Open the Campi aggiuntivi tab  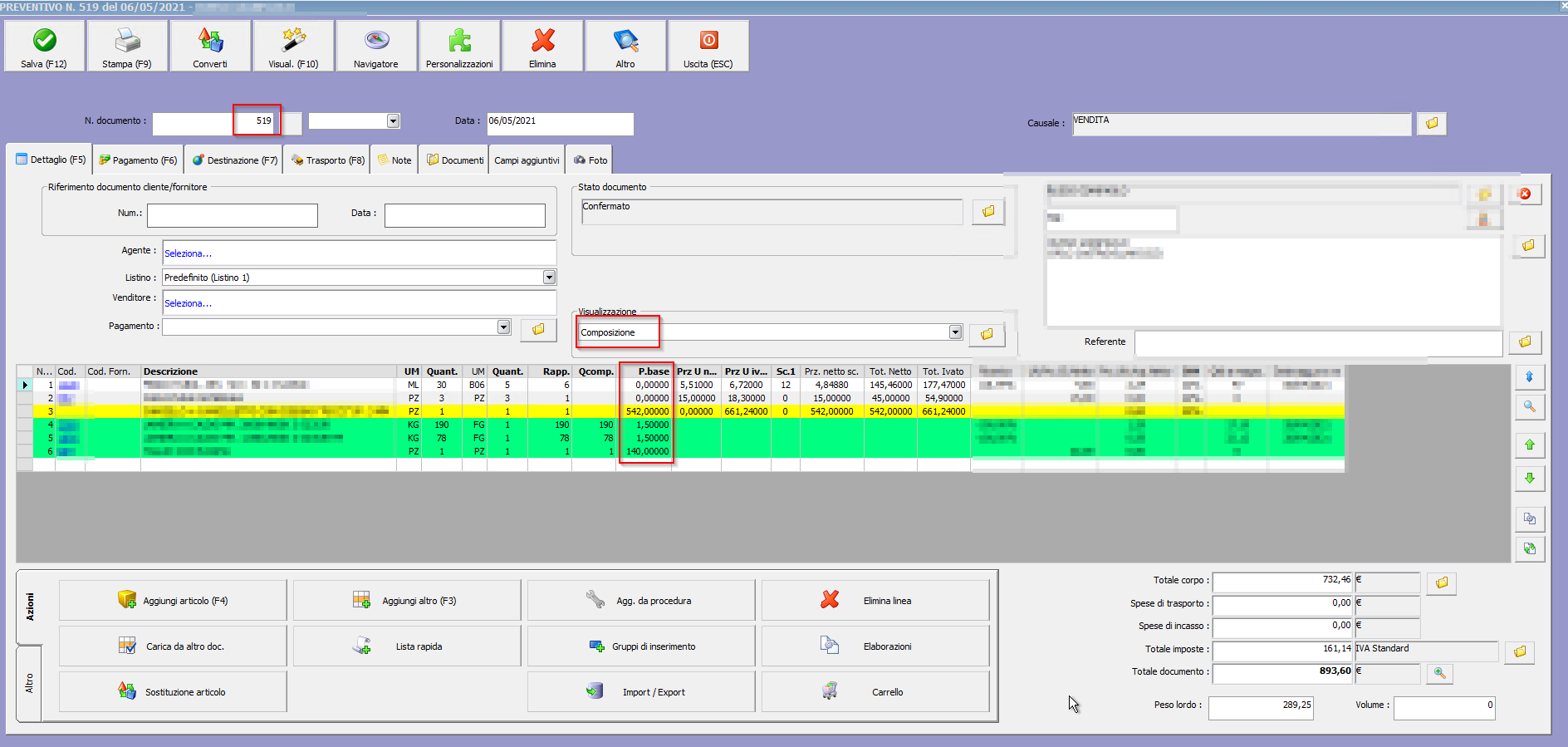tap(527, 160)
